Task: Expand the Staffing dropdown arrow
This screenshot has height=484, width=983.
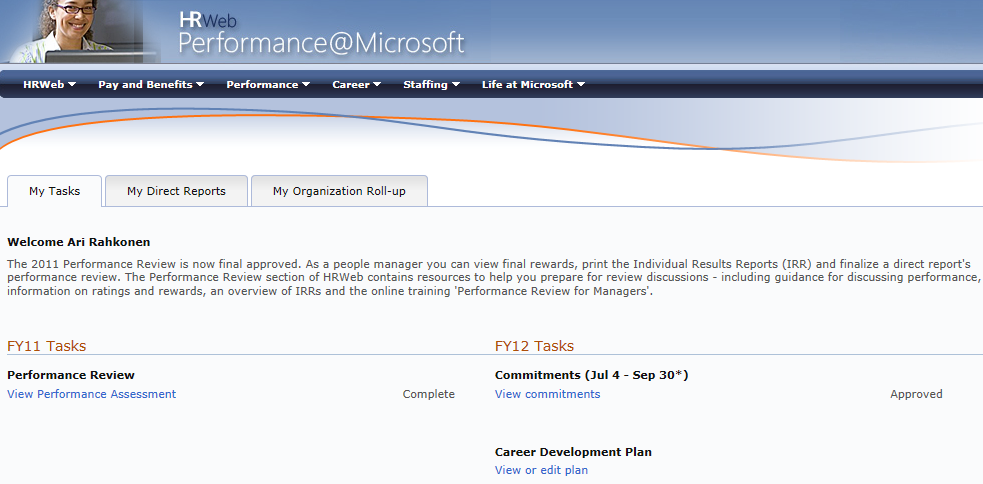Action: coord(456,85)
